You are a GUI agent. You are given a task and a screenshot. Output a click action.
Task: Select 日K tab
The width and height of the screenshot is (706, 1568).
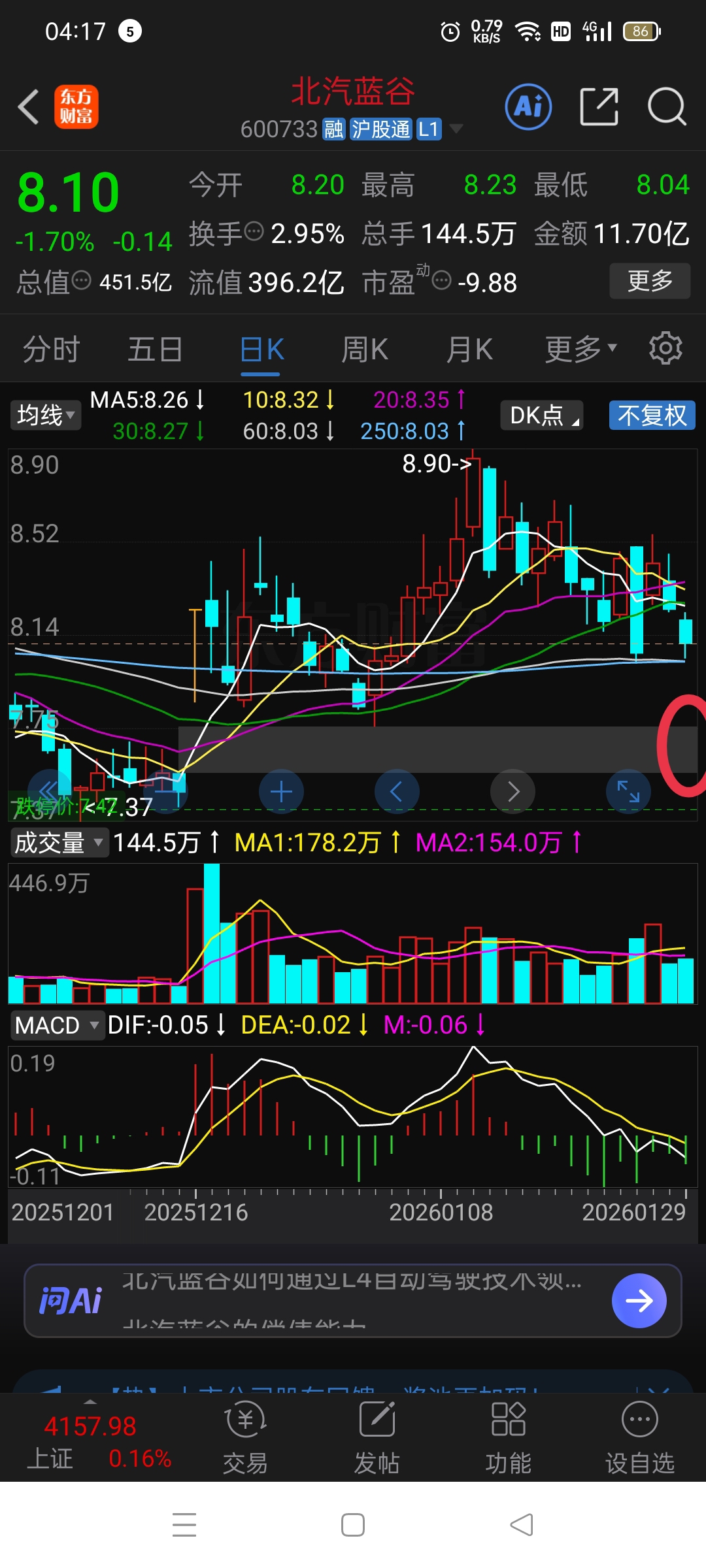pos(261,350)
